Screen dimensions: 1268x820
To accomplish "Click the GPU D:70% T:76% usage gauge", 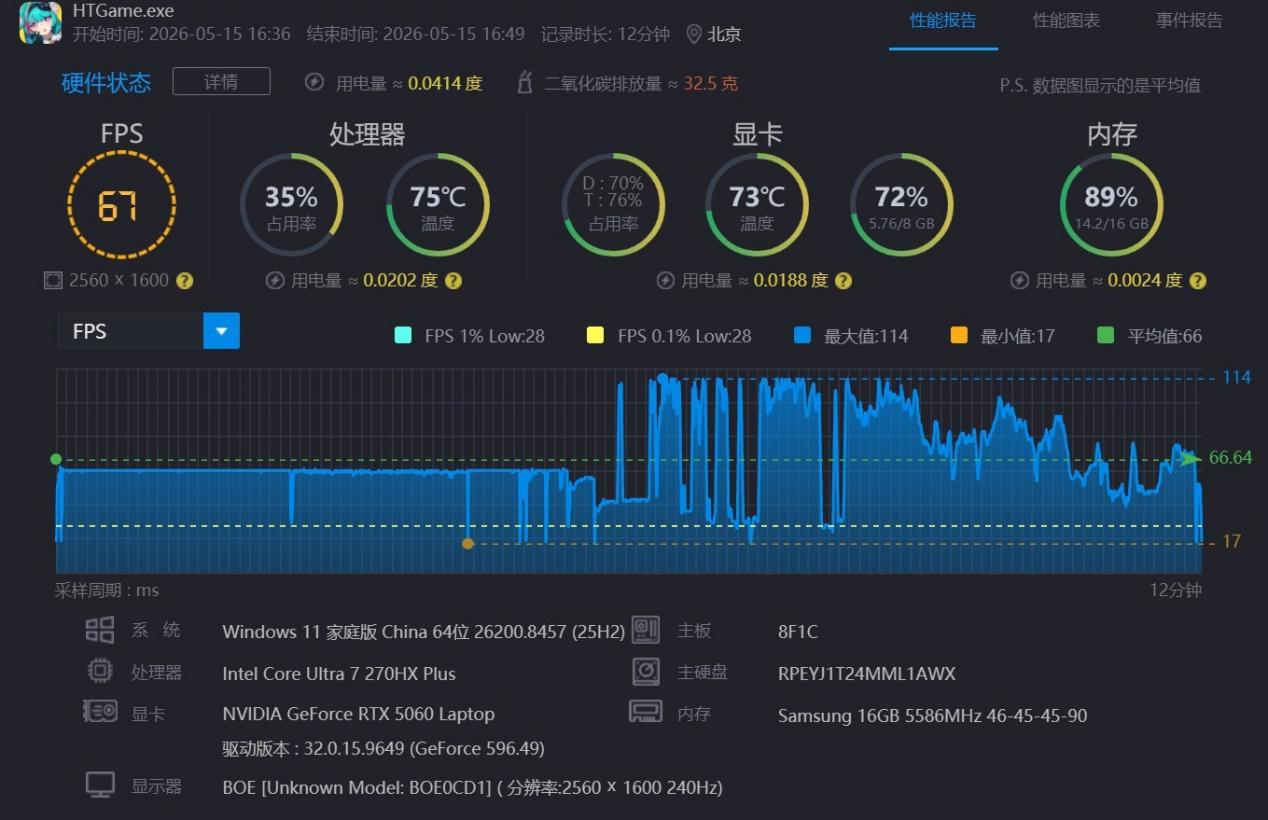I will 613,205.
